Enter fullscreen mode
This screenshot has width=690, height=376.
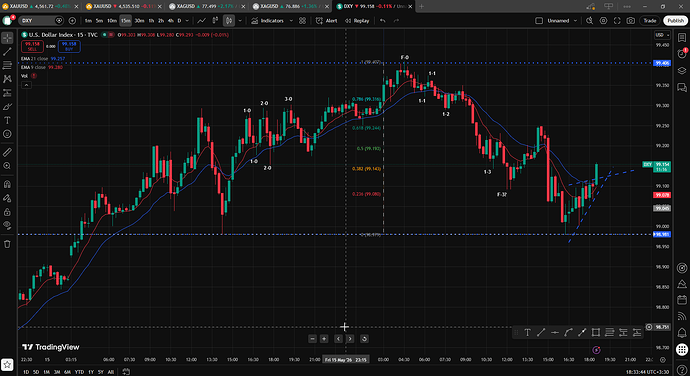click(617, 21)
